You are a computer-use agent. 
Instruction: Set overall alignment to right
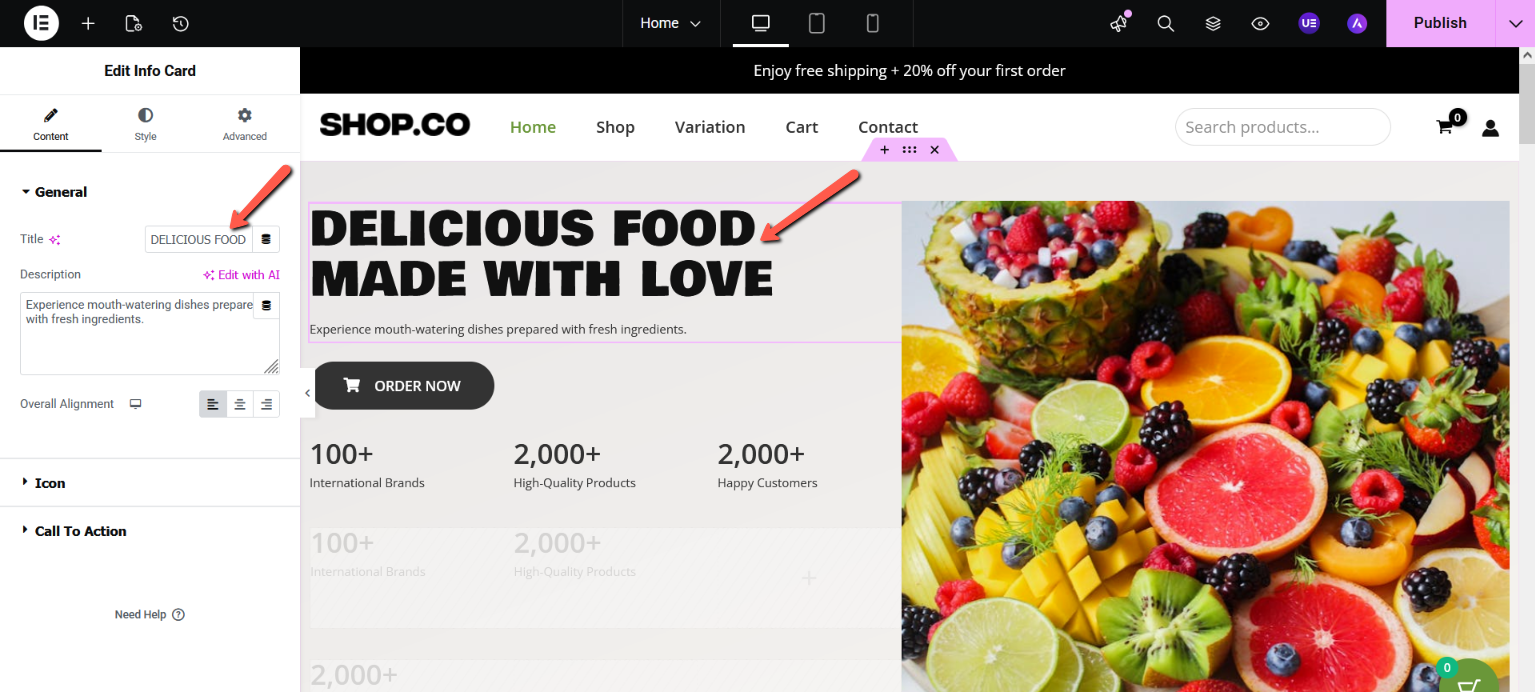tap(266, 404)
